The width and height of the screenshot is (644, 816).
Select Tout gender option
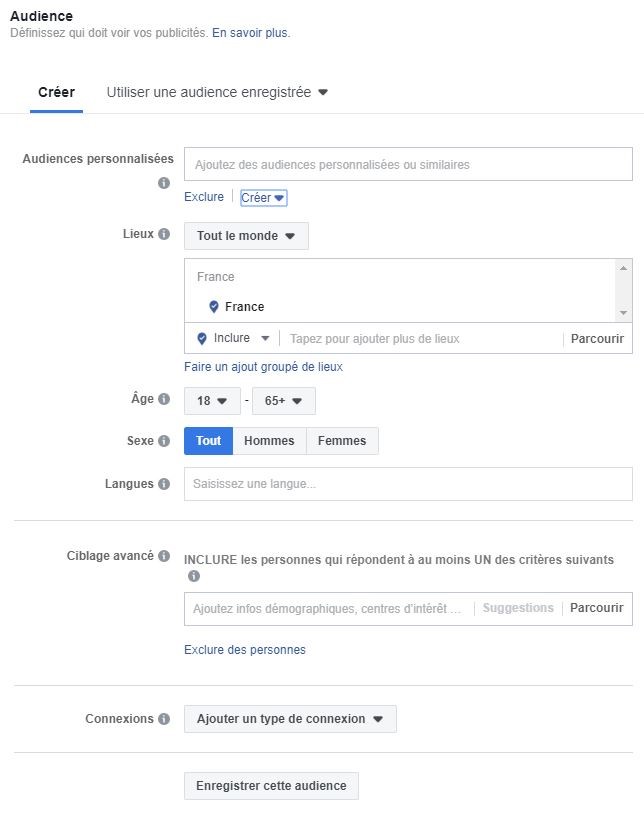208,441
